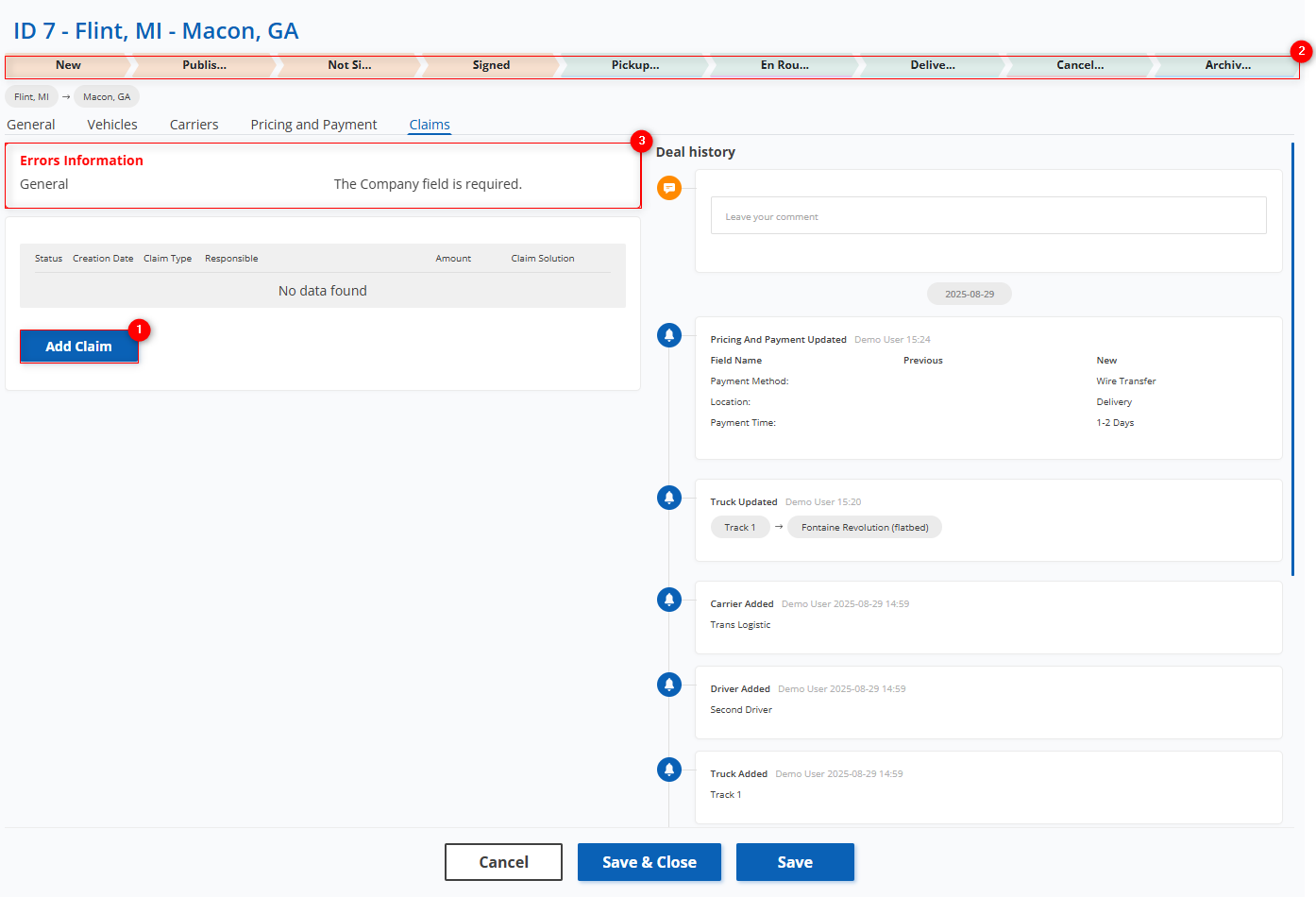Click in the Leave your comment field
The width and height of the screenshot is (1316, 897).
987,216
